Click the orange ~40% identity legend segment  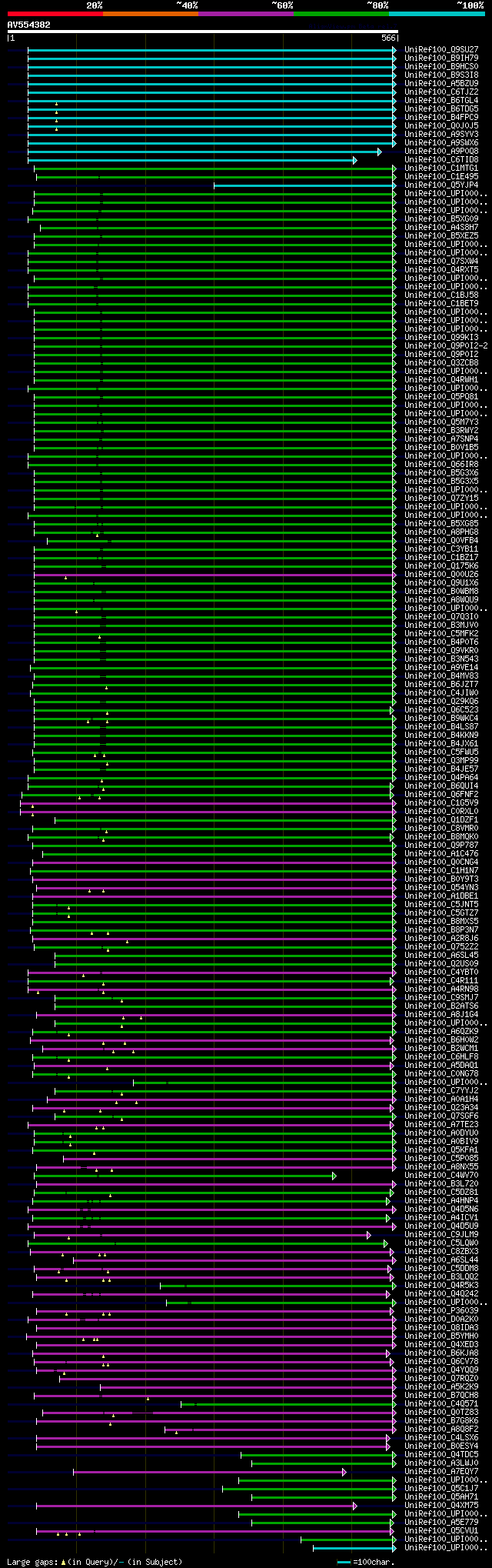(150, 14)
